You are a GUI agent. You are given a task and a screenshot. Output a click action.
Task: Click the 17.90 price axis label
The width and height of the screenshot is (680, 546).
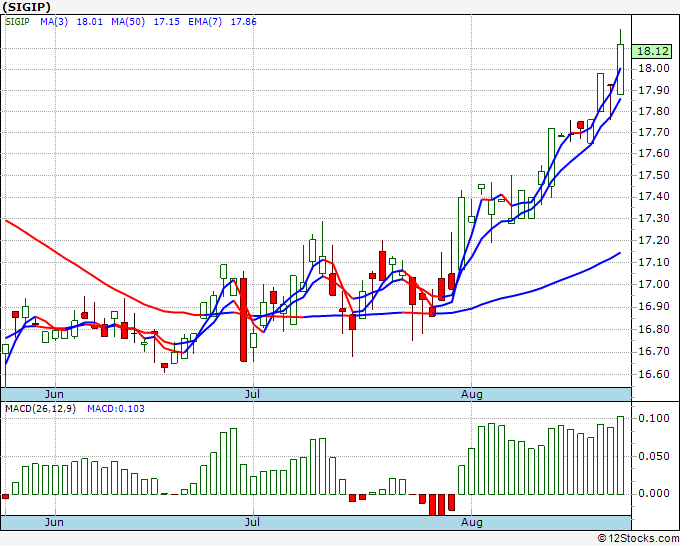coord(654,90)
